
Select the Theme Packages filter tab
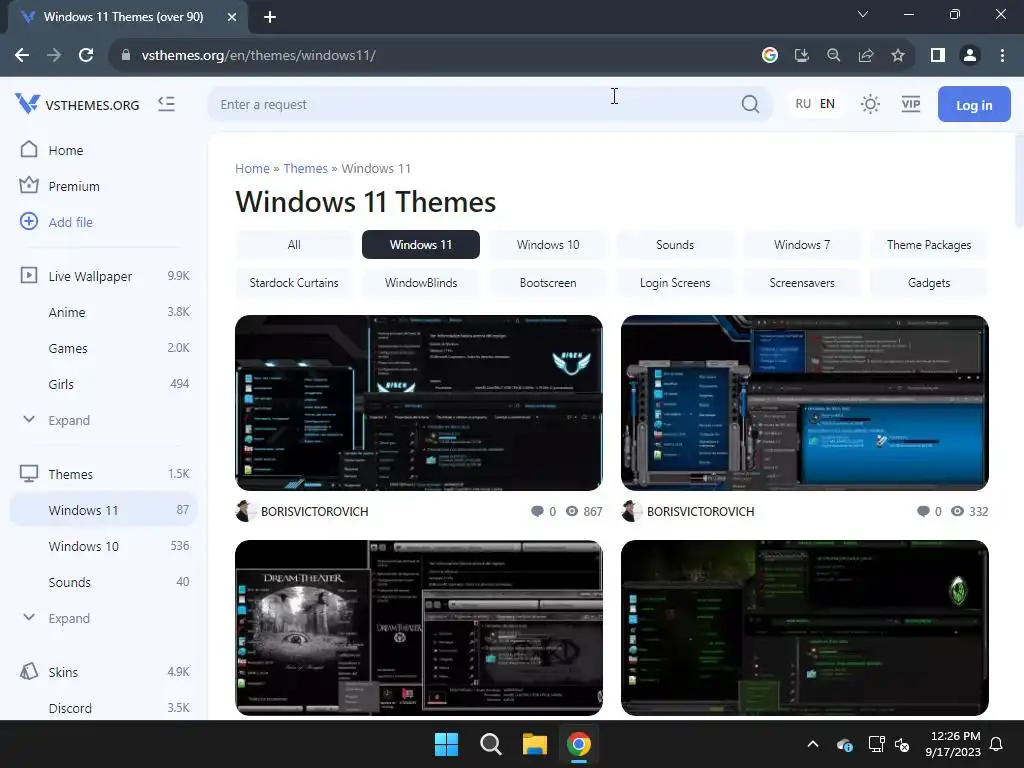pyautogui.click(x=929, y=245)
